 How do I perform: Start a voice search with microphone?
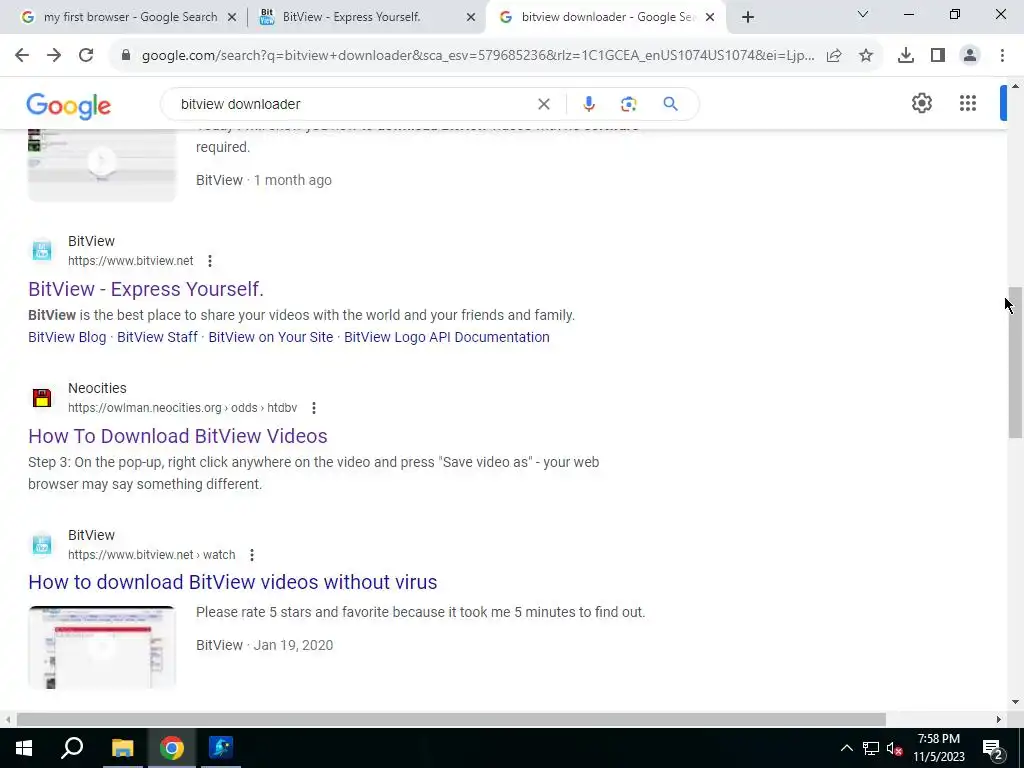(x=589, y=104)
